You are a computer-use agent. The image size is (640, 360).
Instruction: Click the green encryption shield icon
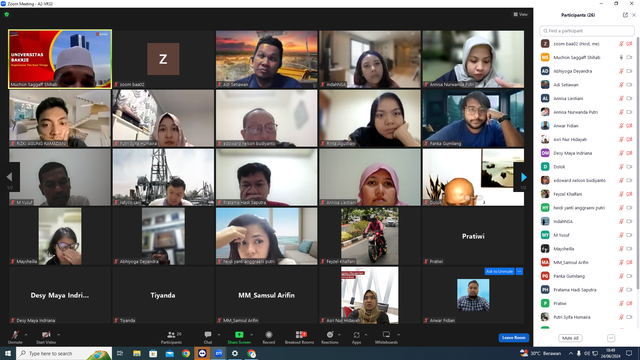7,14
